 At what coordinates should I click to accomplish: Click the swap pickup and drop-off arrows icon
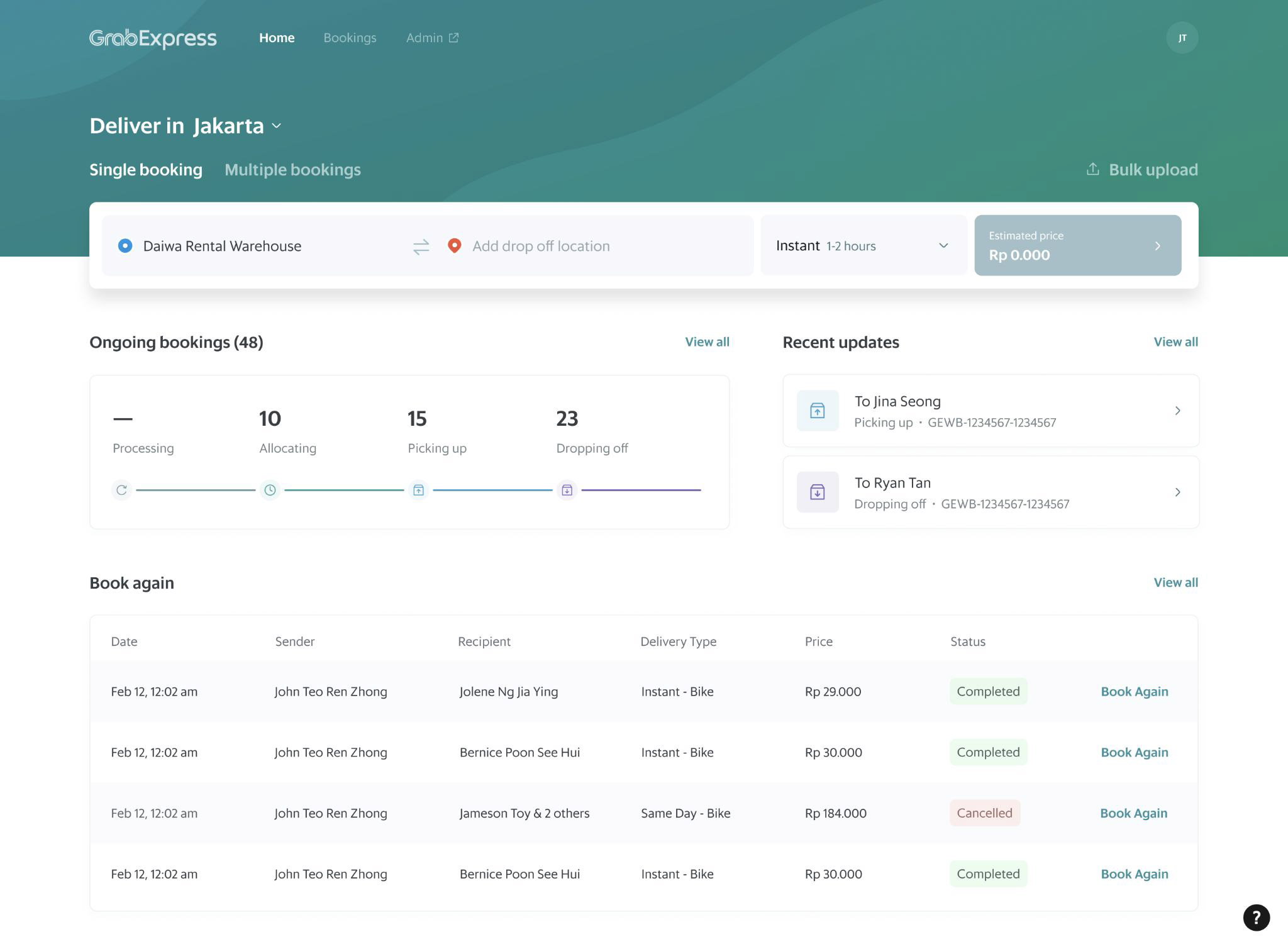(421, 247)
